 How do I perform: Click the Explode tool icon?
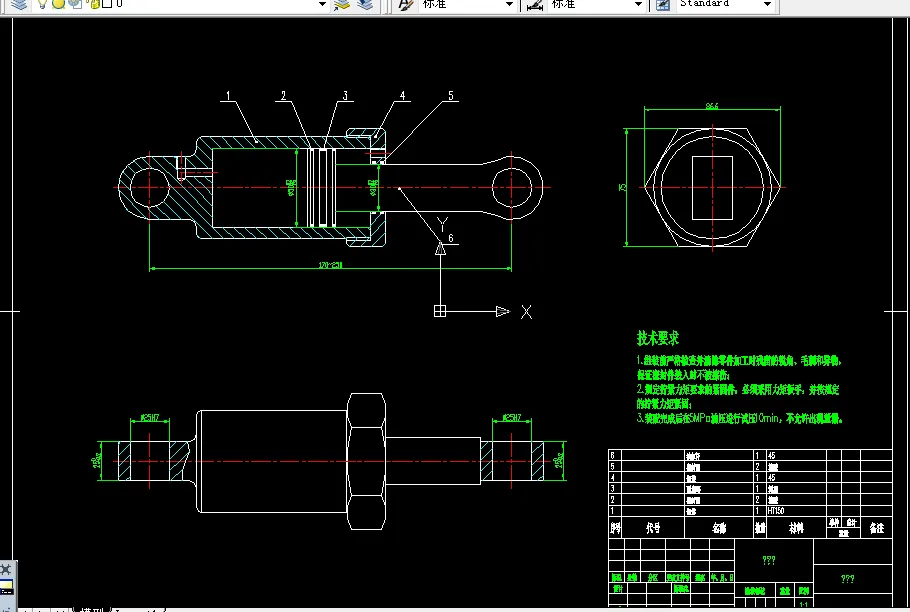(x=6, y=568)
